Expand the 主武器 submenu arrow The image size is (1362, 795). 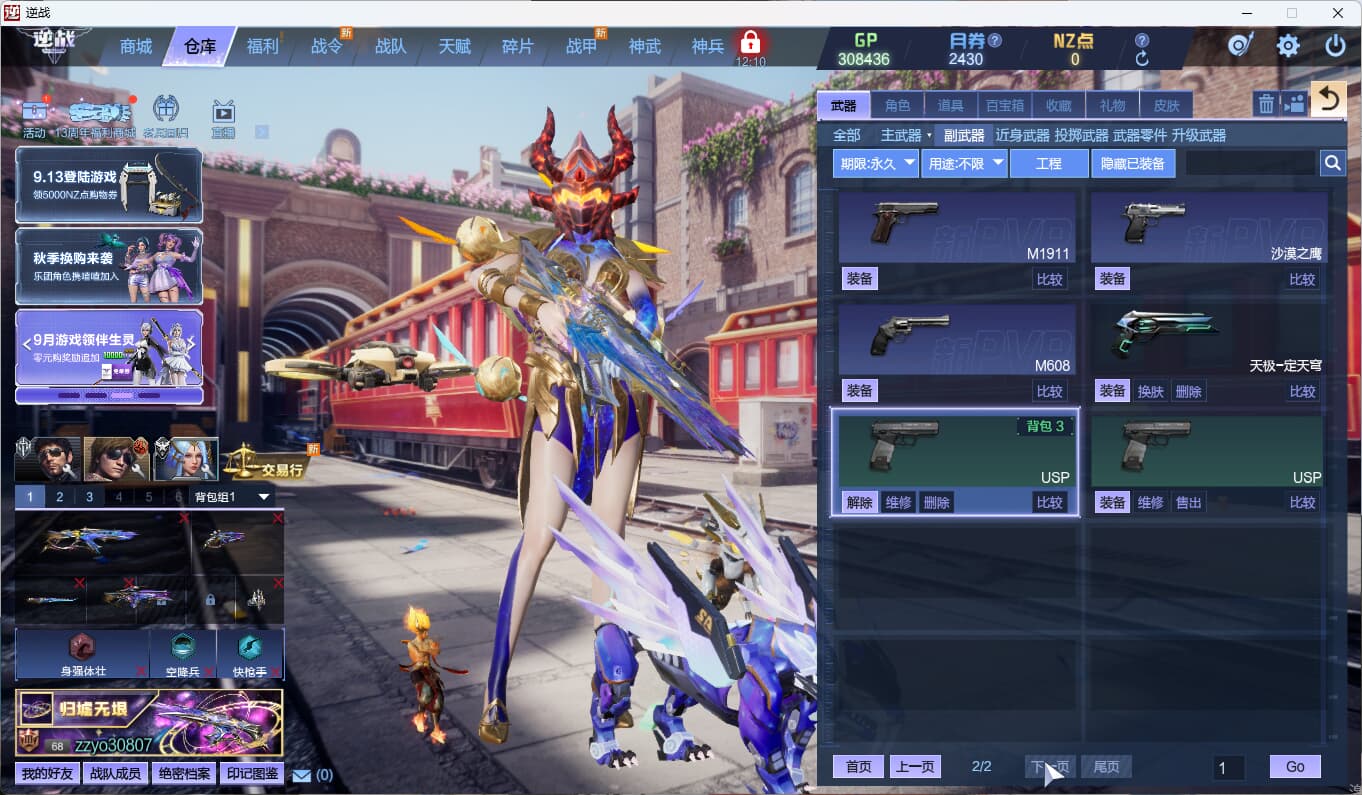point(929,135)
